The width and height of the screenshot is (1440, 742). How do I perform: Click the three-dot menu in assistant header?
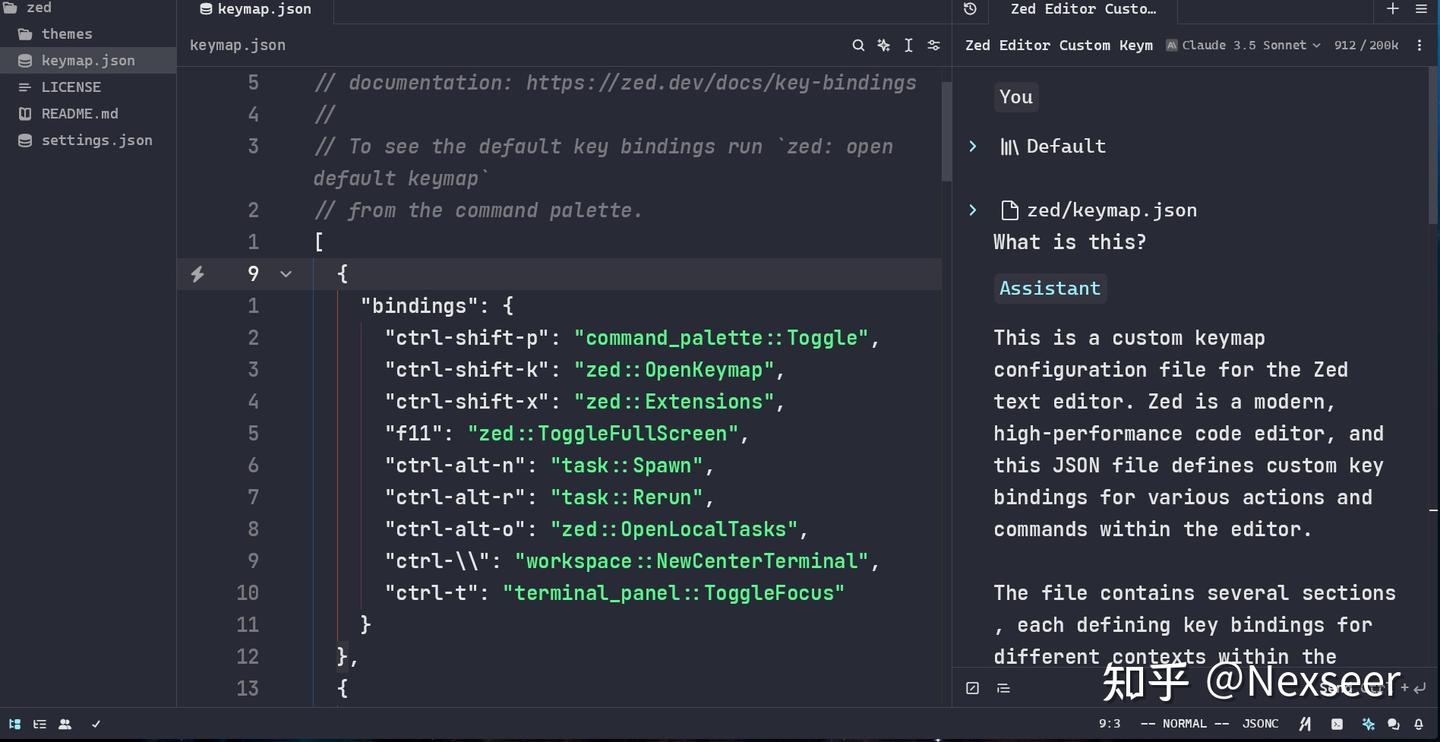tap(1419, 45)
